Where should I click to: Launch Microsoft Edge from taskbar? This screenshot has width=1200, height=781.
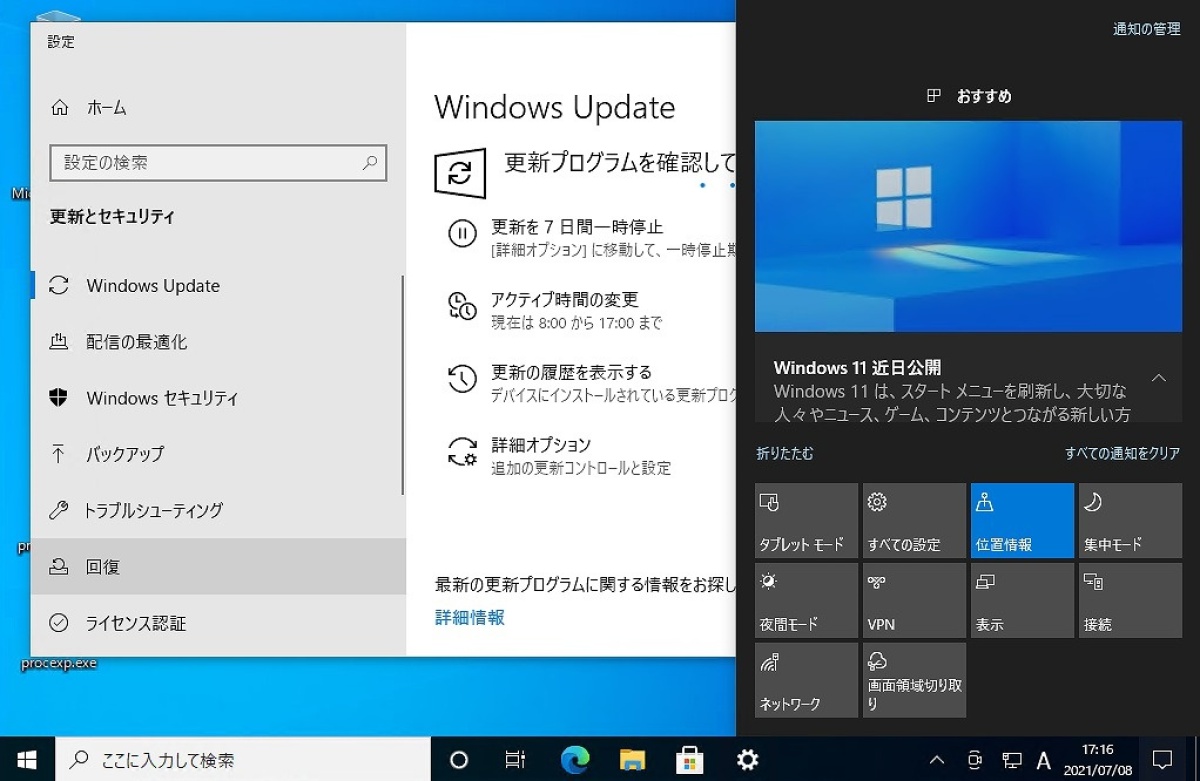coord(575,760)
